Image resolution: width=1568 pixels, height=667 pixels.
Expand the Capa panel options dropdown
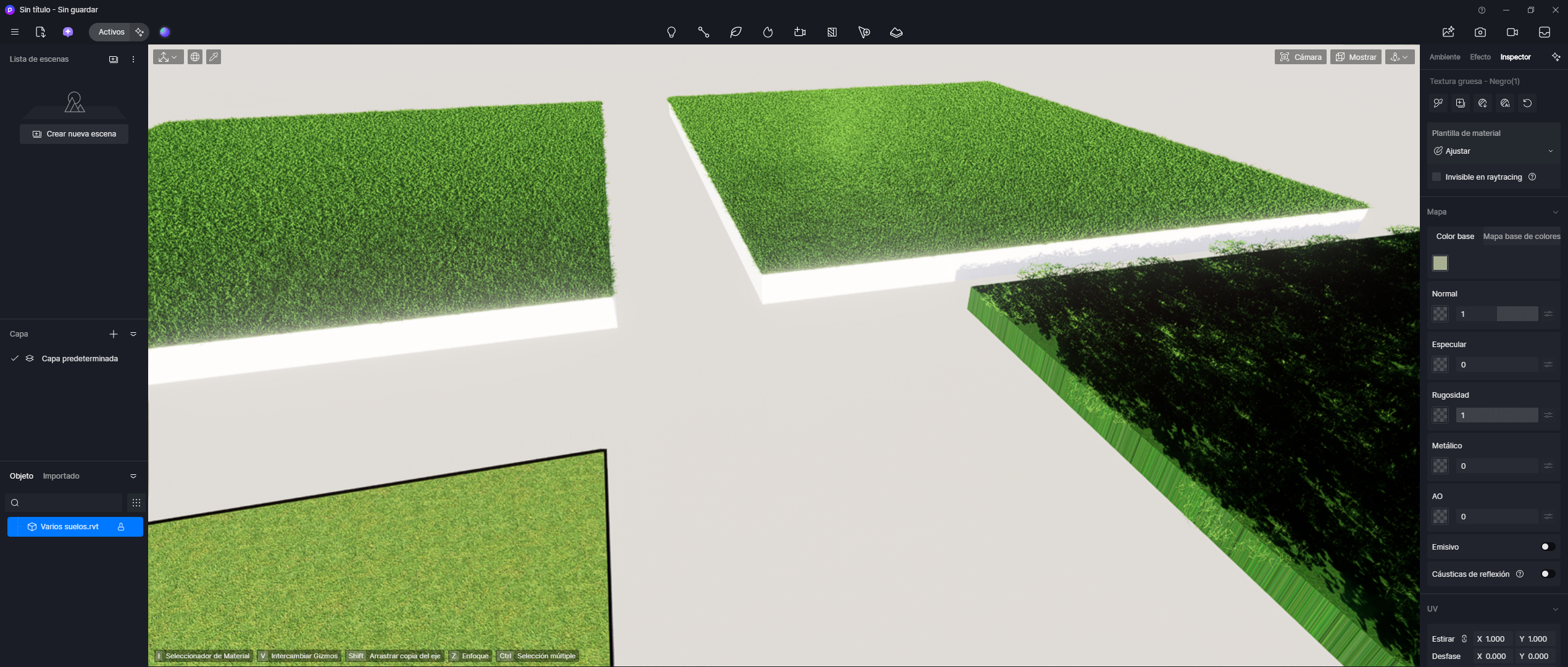133,334
